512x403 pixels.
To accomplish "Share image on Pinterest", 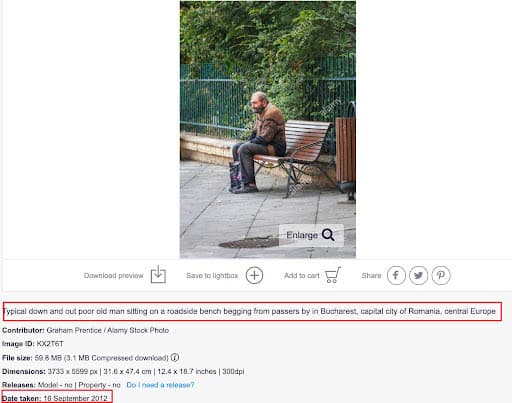I will tap(441, 275).
